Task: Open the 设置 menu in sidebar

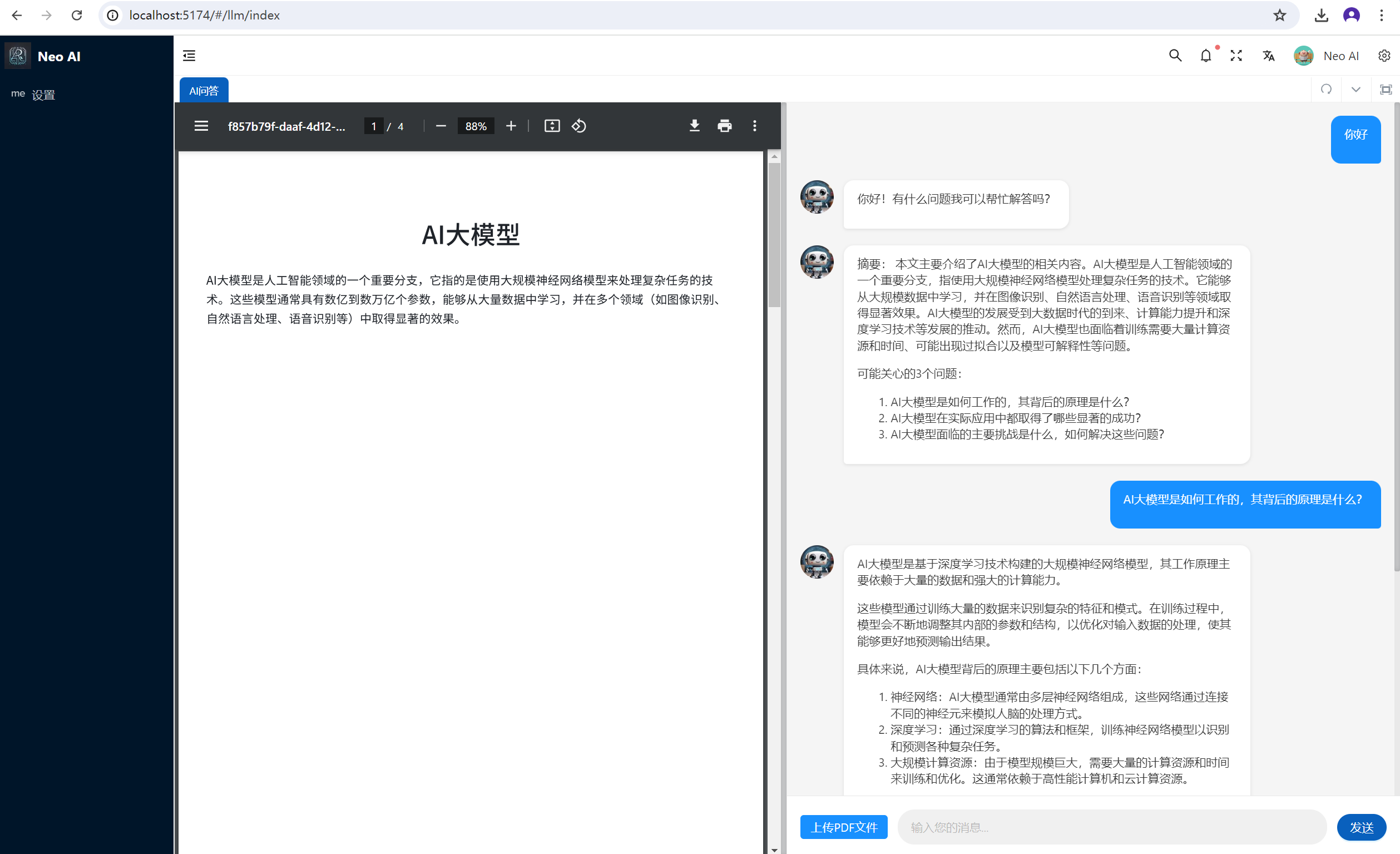Action: point(43,95)
